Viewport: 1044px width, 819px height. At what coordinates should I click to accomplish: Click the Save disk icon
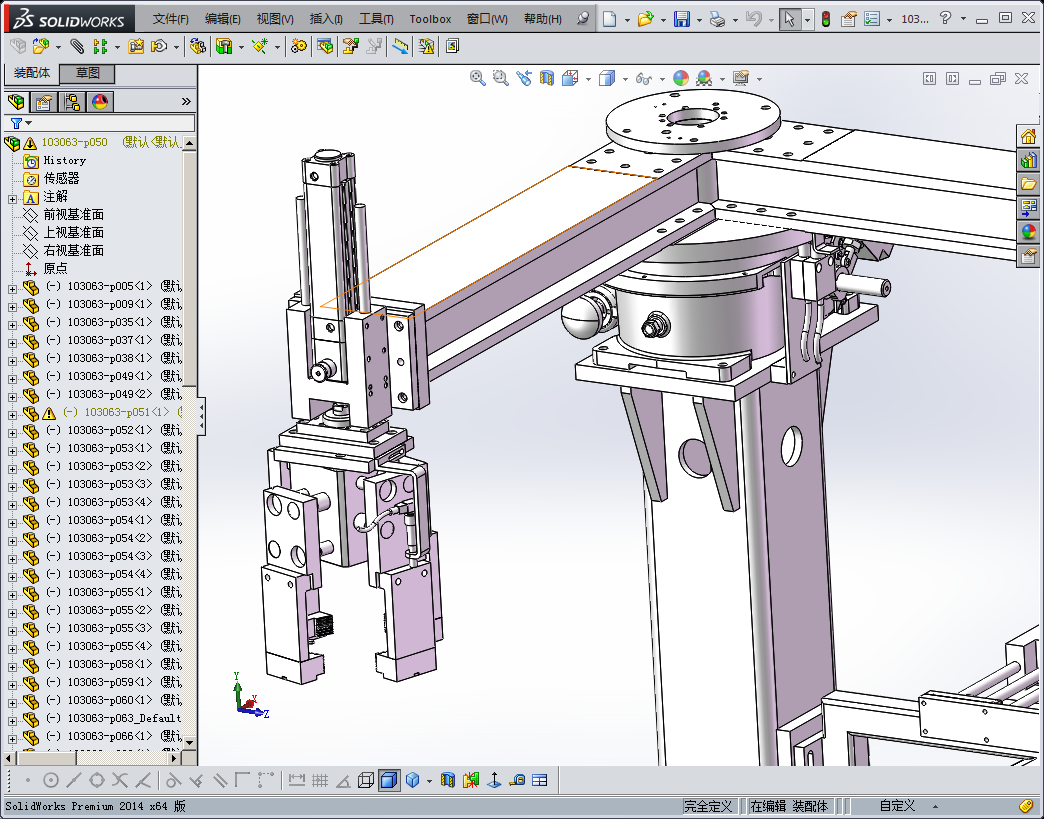click(681, 19)
